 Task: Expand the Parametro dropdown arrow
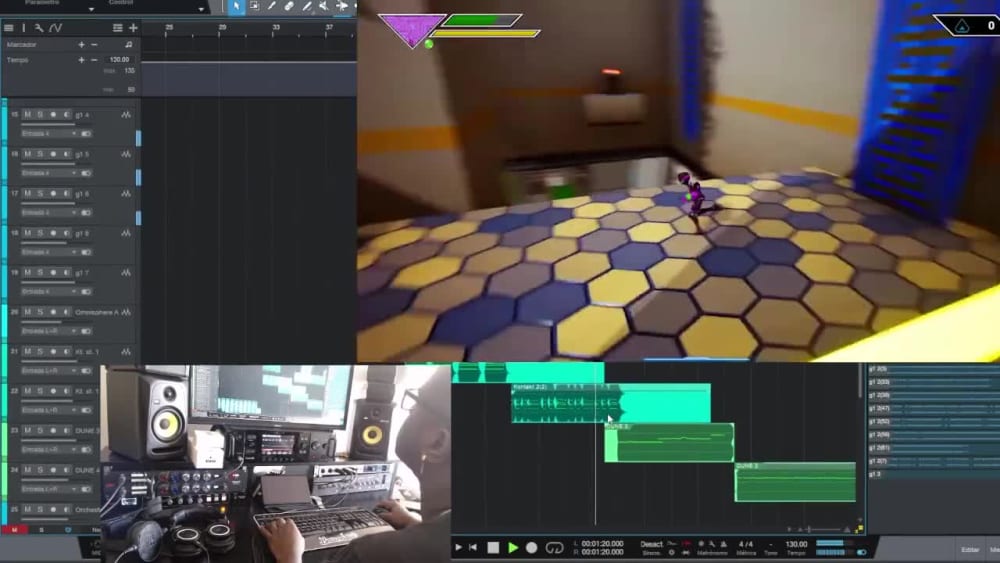(x=91, y=9)
